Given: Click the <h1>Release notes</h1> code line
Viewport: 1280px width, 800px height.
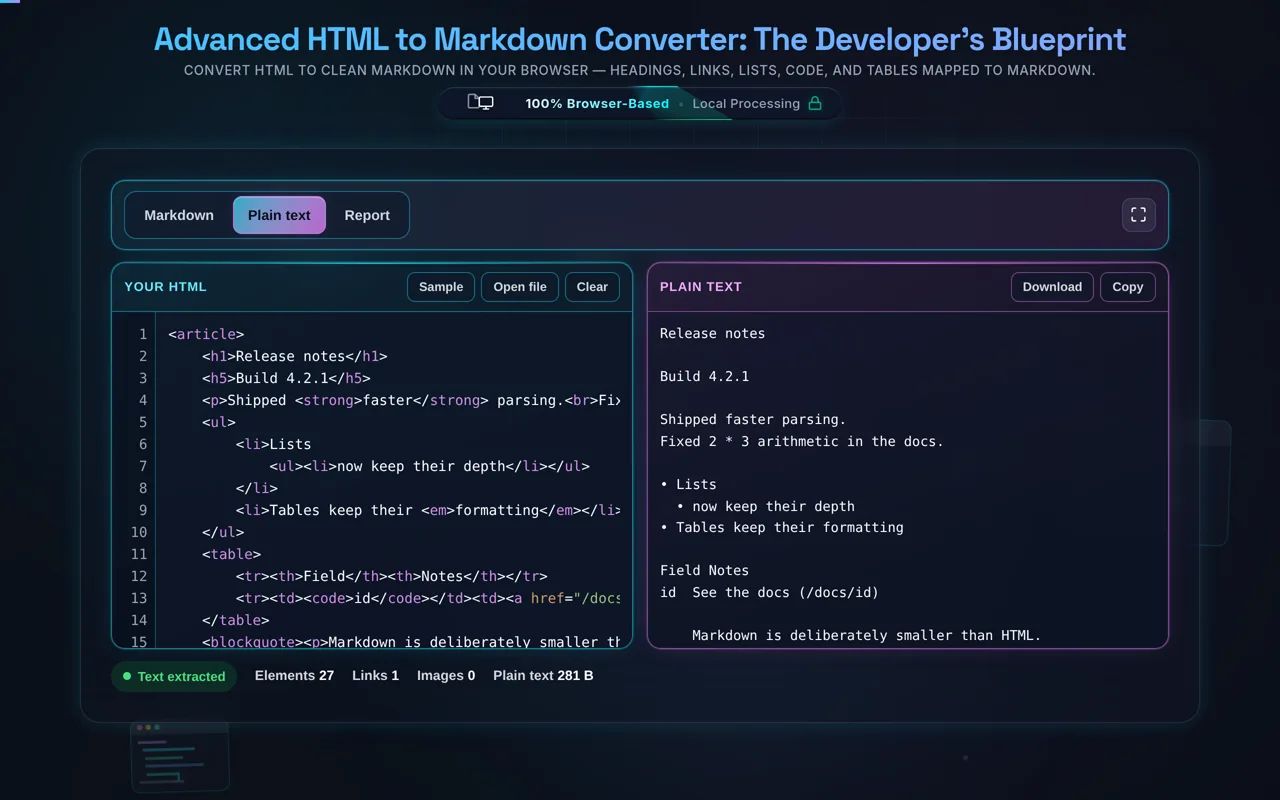Looking at the screenshot, I should (x=294, y=356).
